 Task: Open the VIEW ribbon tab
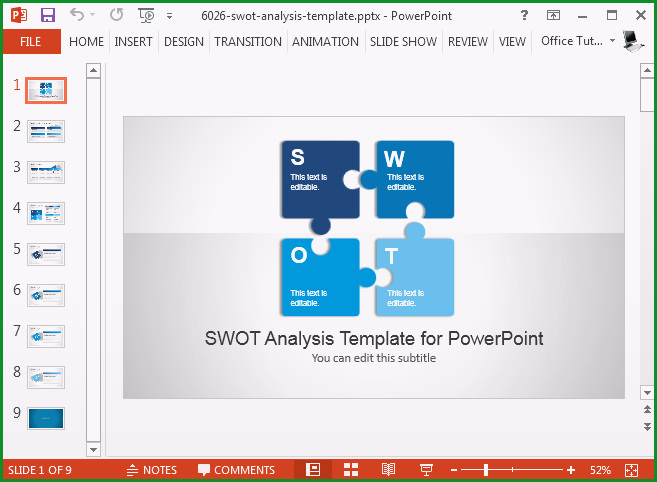[x=512, y=41]
